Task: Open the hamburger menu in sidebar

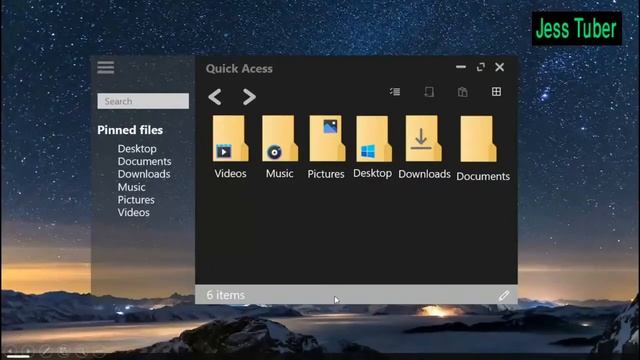Action: tap(106, 67)
